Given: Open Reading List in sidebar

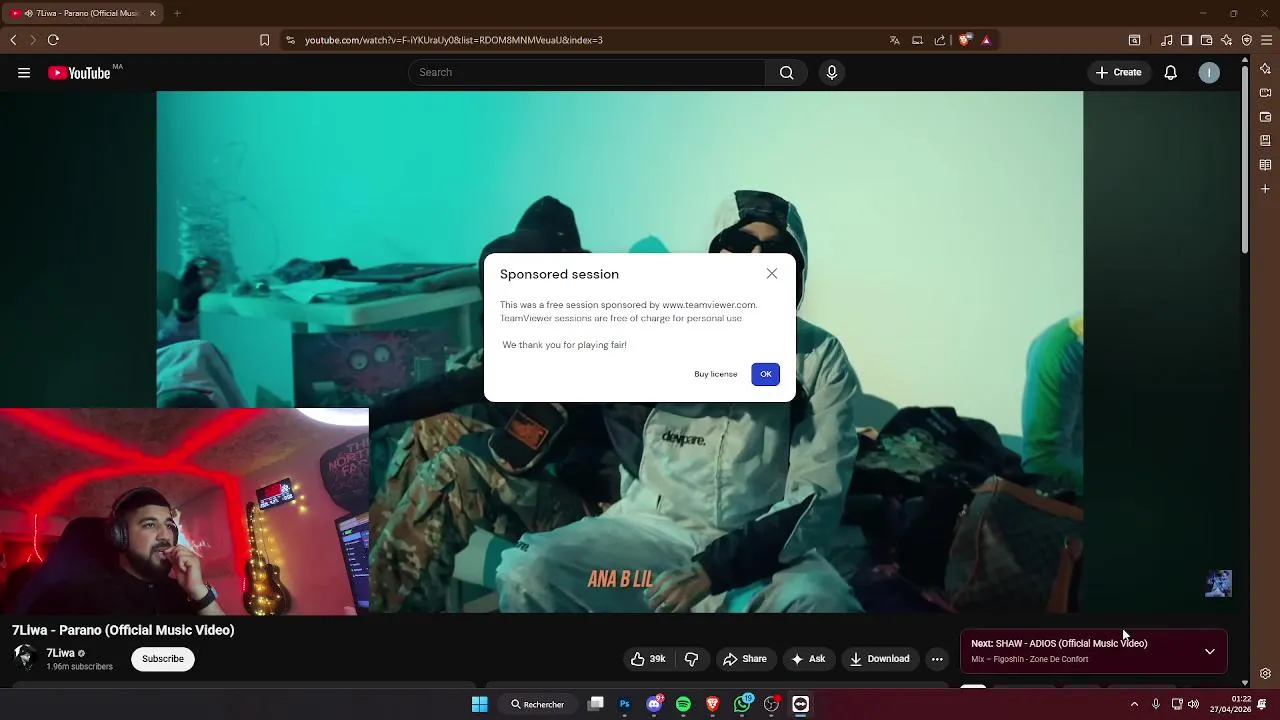Looking at the screenshot, I should 1265,165.
